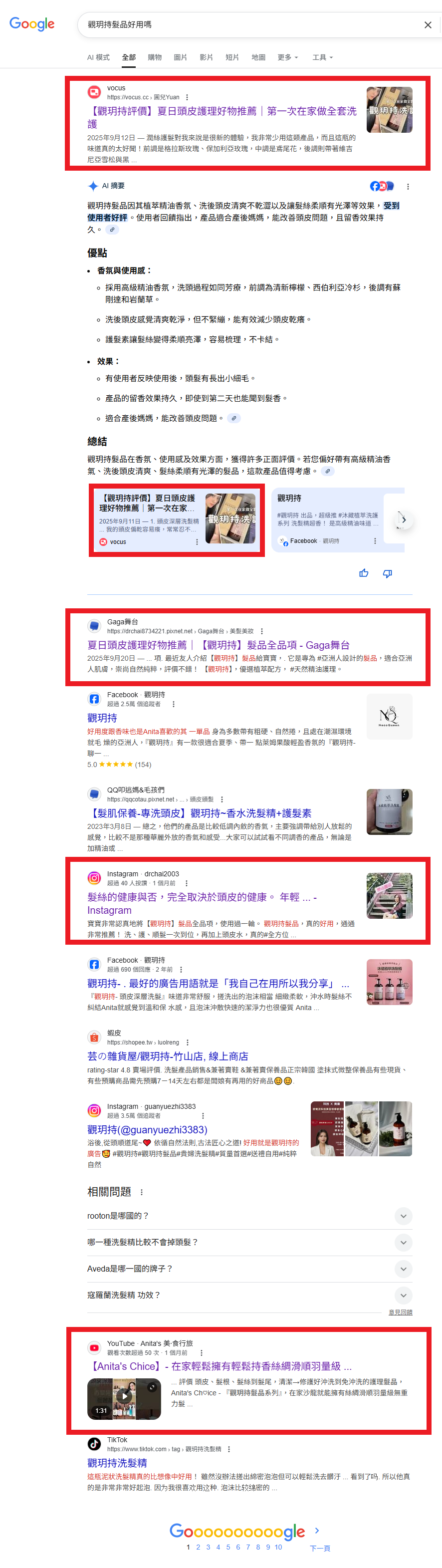
Task: Open the 工具 dropdown
Action: point(323,57)
